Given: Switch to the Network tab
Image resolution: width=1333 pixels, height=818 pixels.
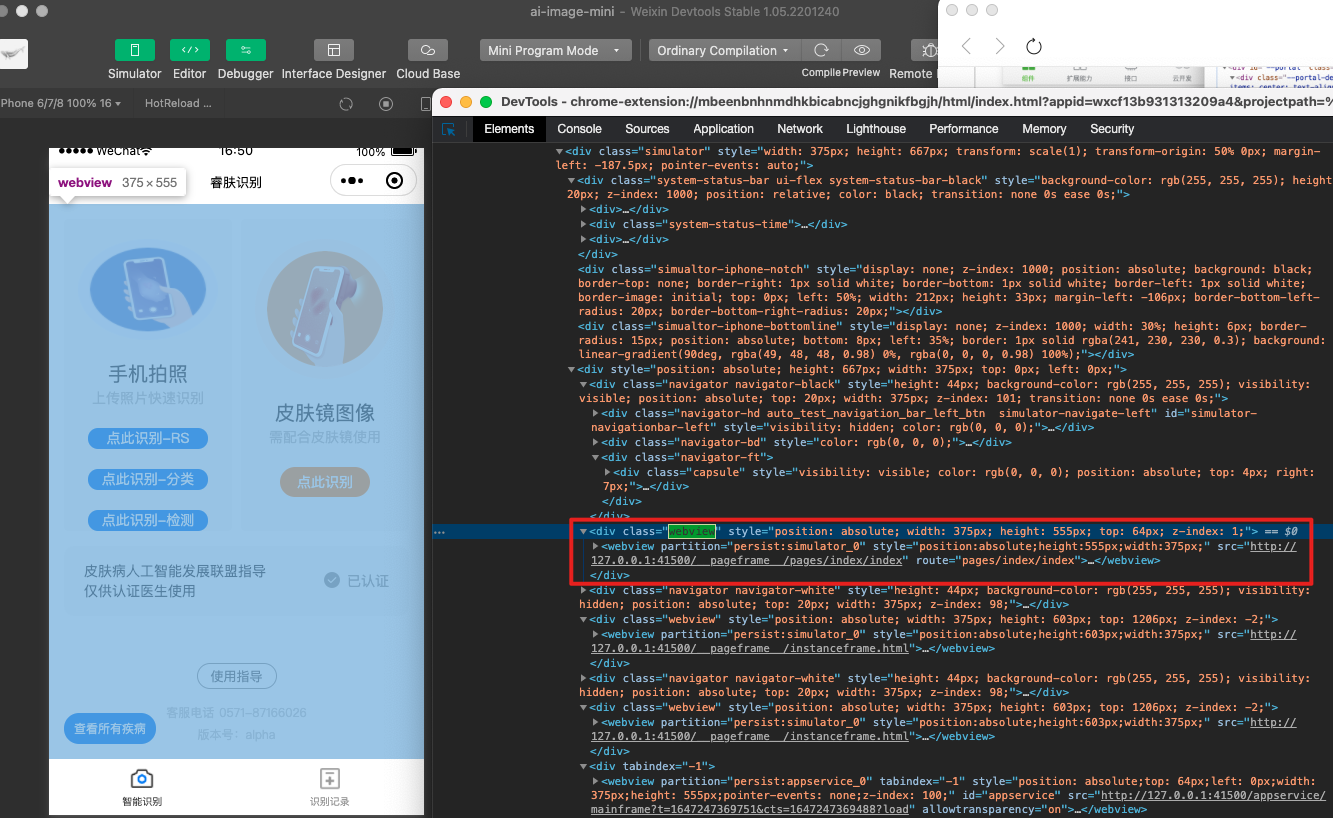Looking at the screenshot, I should [x=800, y=129].
